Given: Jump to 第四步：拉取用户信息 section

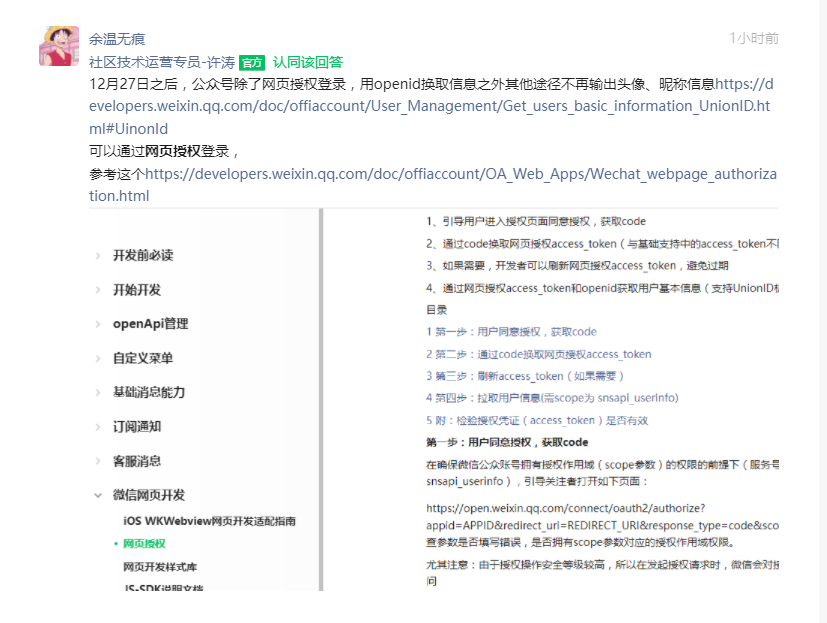Looking at the screenshot, I should pyautogui.click(x=552, y=398).
